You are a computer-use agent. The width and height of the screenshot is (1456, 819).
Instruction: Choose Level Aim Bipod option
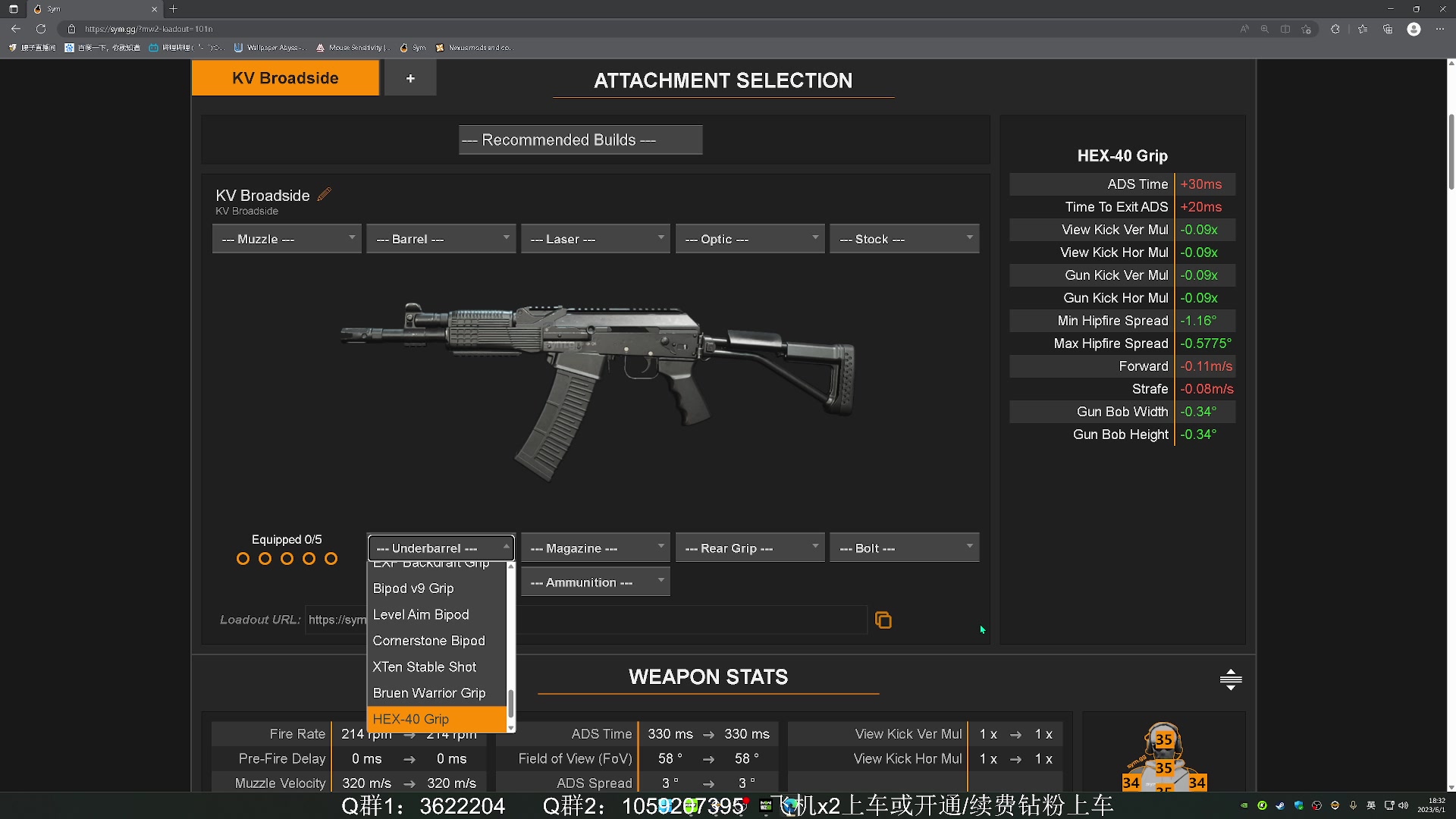[437, 614]
